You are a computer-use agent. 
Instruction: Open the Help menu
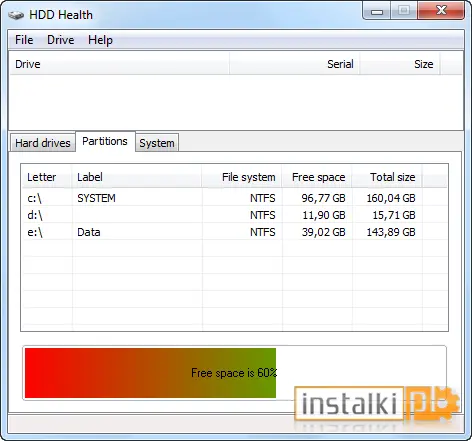click(x=100, y=40)
